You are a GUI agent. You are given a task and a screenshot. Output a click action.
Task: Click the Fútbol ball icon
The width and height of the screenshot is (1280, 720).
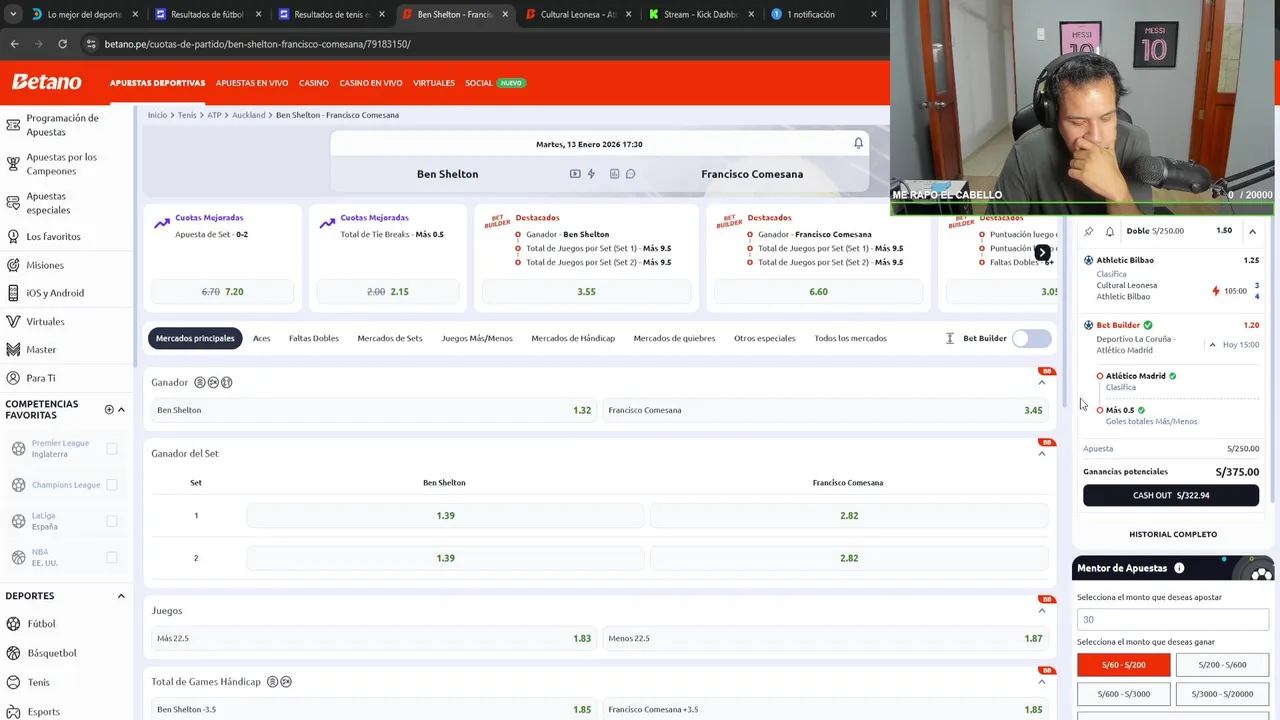[13, 623]
